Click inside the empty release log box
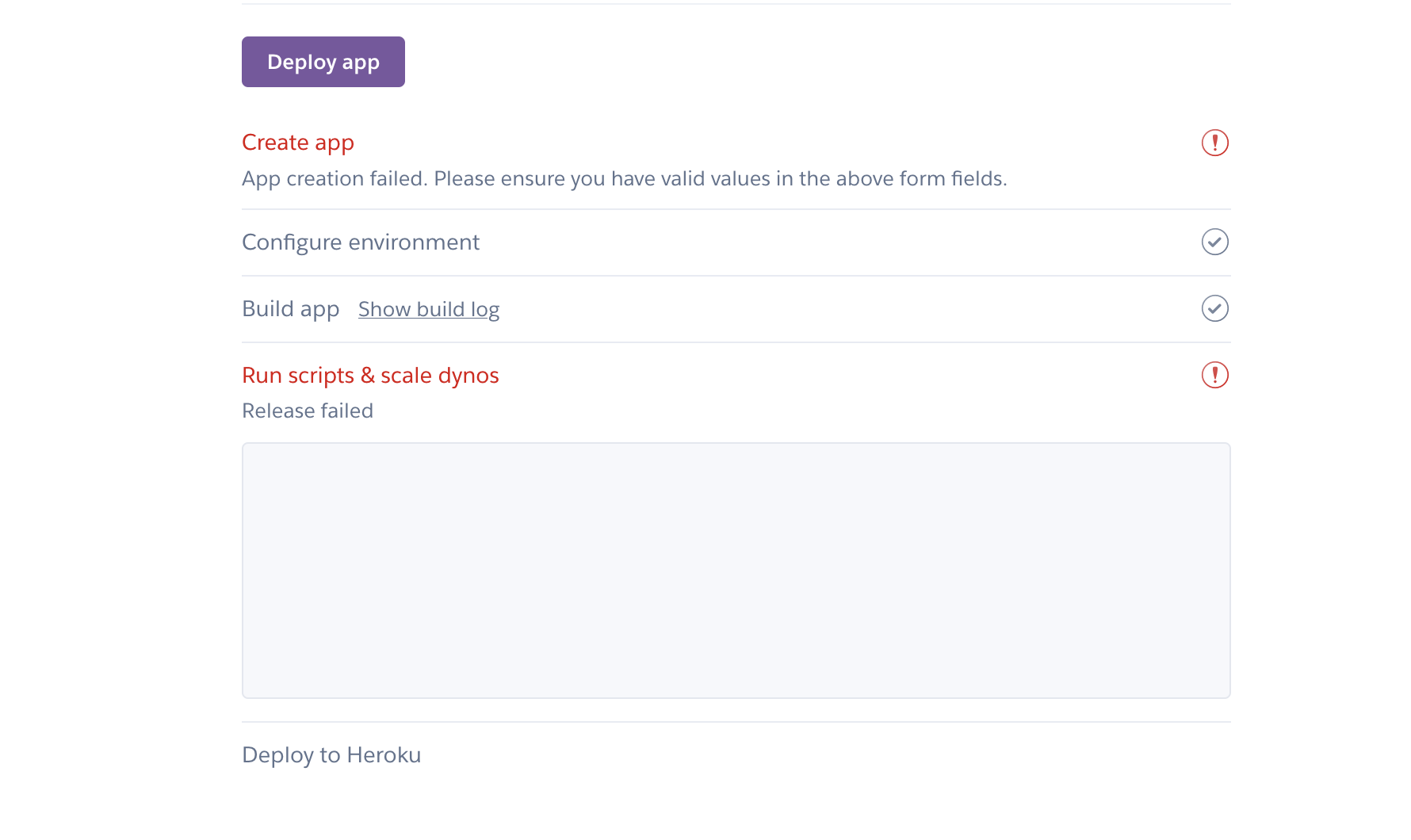 736,571
